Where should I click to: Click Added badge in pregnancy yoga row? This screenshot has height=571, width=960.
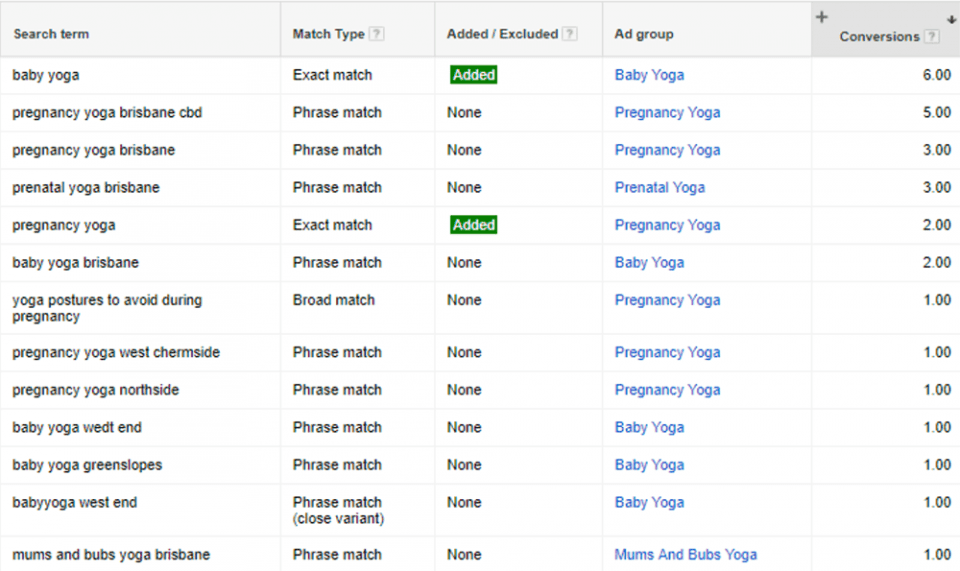473,225
